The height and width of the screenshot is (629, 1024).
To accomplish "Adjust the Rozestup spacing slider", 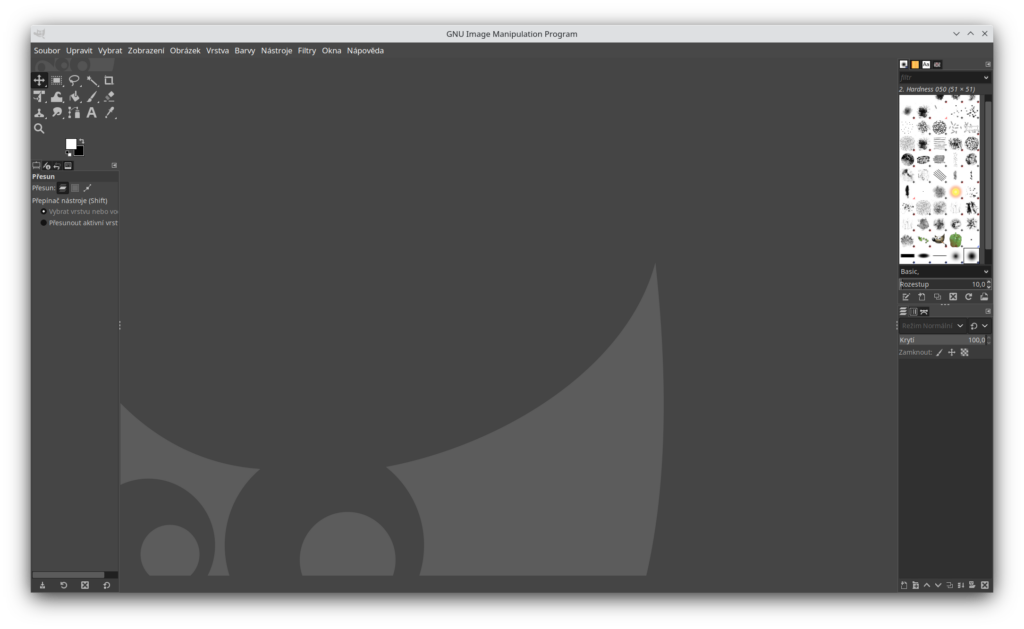I will (x=944, y=284).
